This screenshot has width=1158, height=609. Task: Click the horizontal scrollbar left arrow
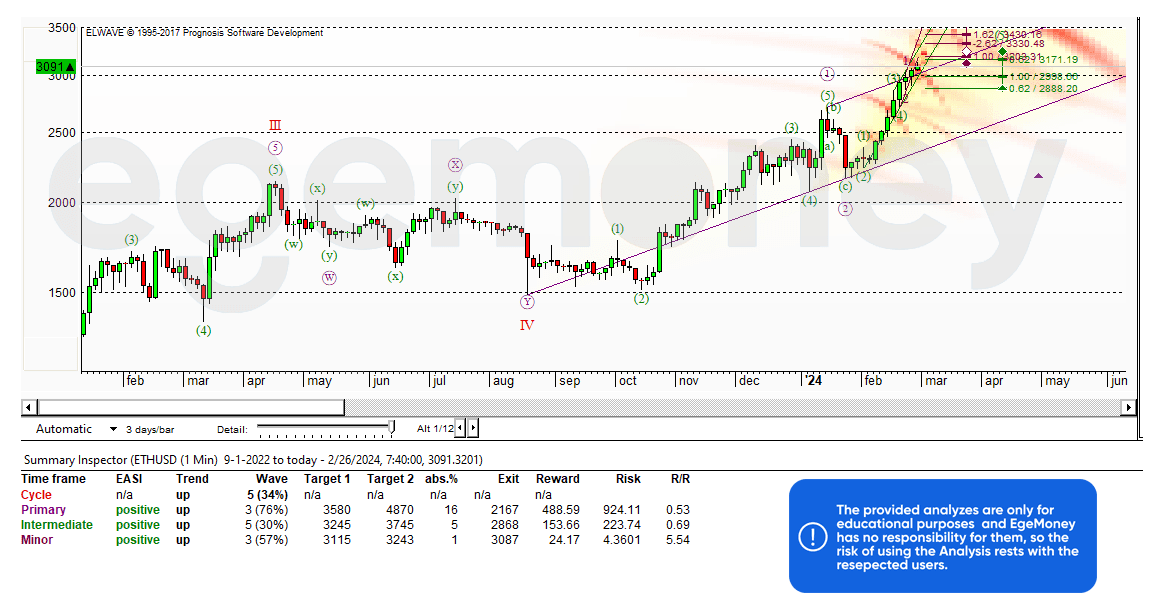tap(28, 407)
